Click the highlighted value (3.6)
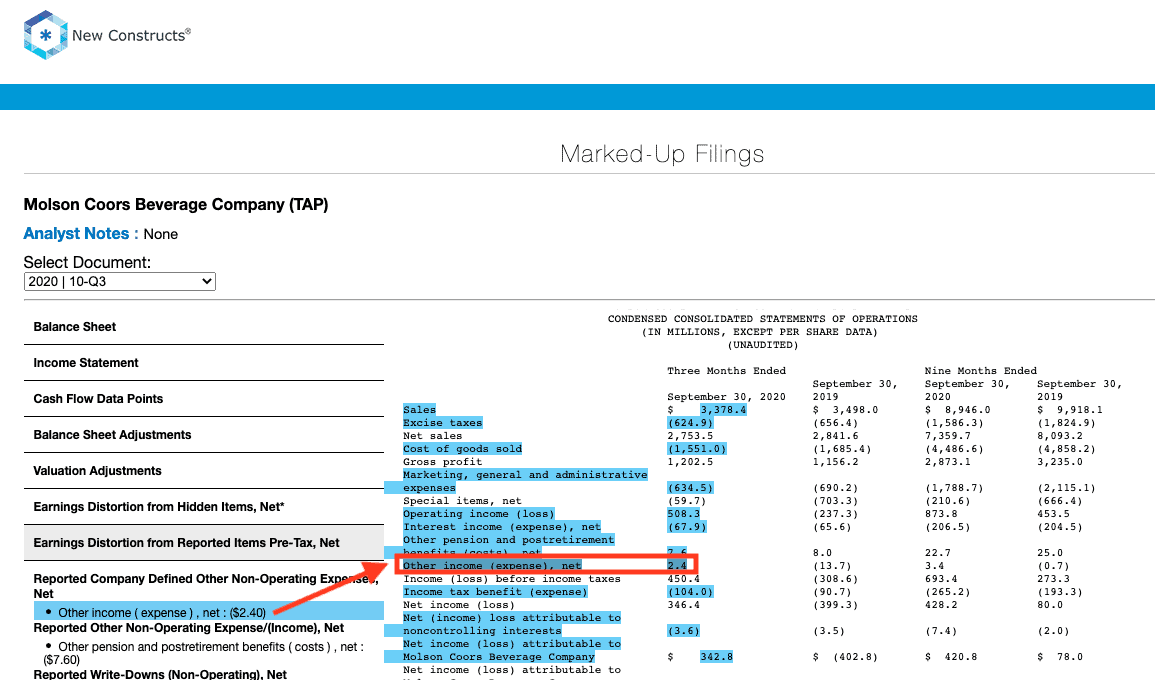 (x=684, y=631)
